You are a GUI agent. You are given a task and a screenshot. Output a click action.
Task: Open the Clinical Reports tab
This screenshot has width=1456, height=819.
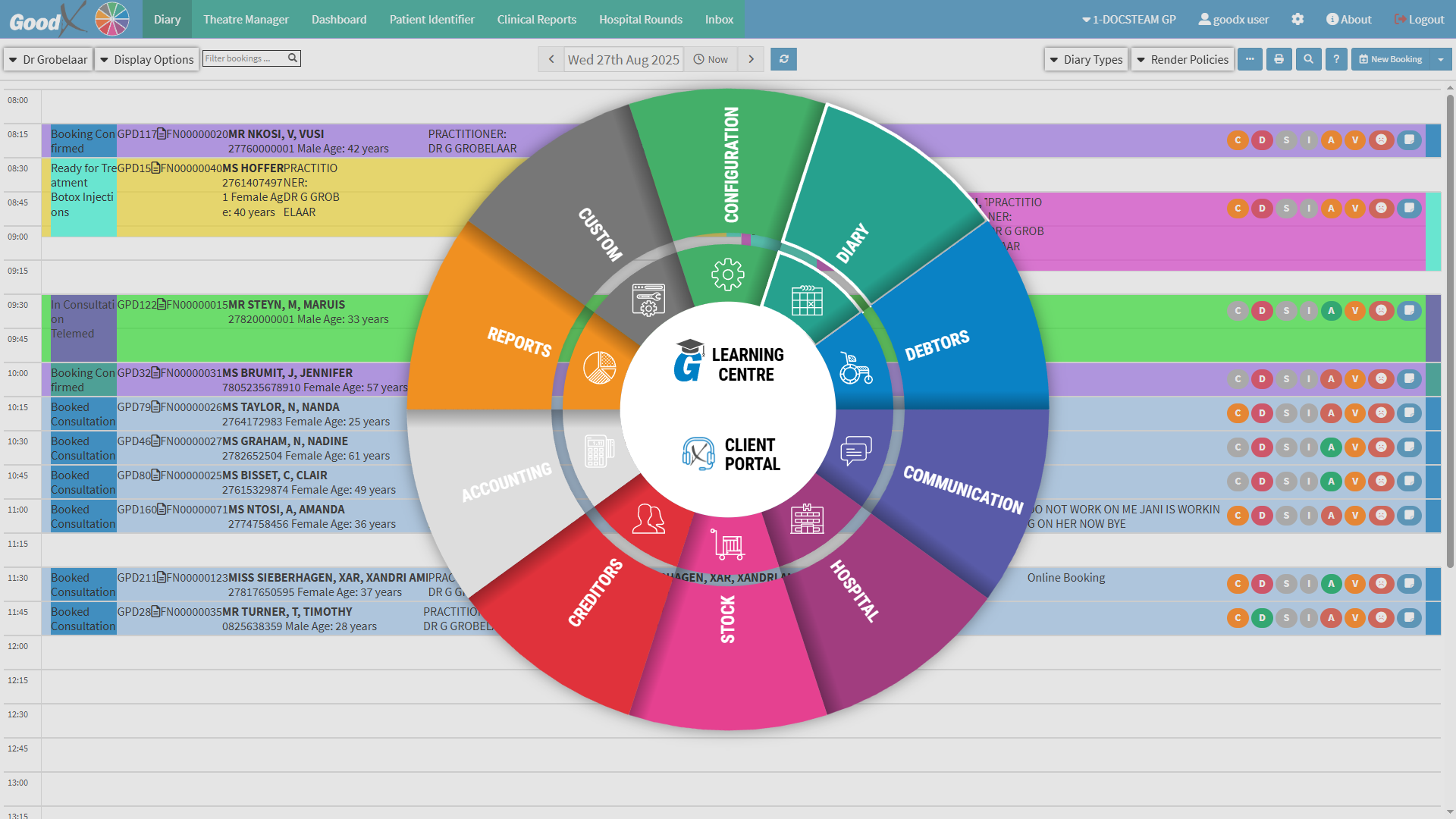(x=536, y=20)
